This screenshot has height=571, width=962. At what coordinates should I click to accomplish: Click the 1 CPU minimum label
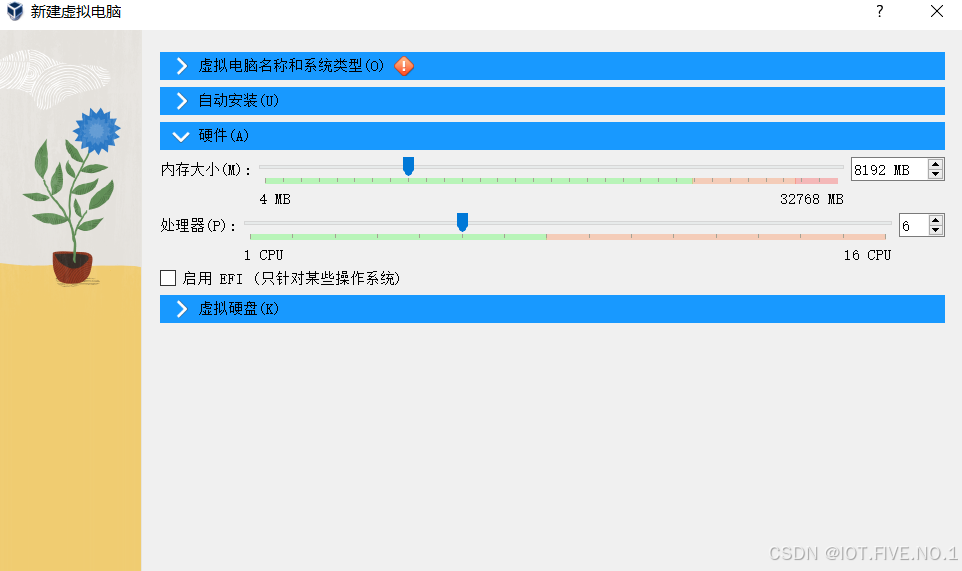point(264,255)
